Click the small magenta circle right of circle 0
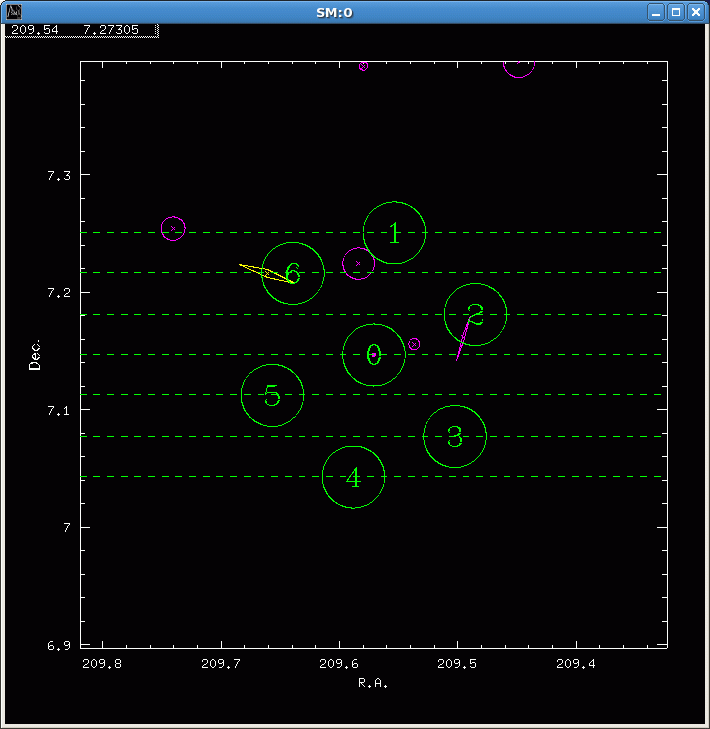This screenshot has height=729, width=710. click(414, 344)
